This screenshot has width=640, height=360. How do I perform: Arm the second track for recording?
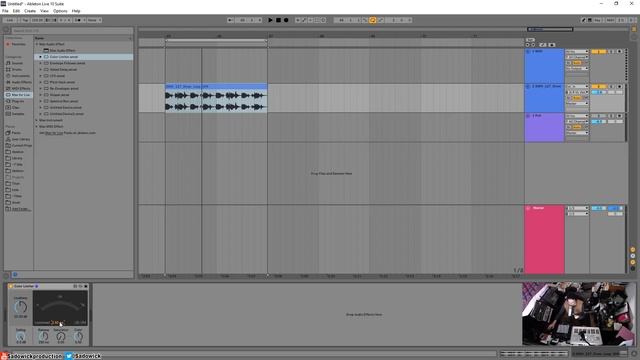coord(620,87)
